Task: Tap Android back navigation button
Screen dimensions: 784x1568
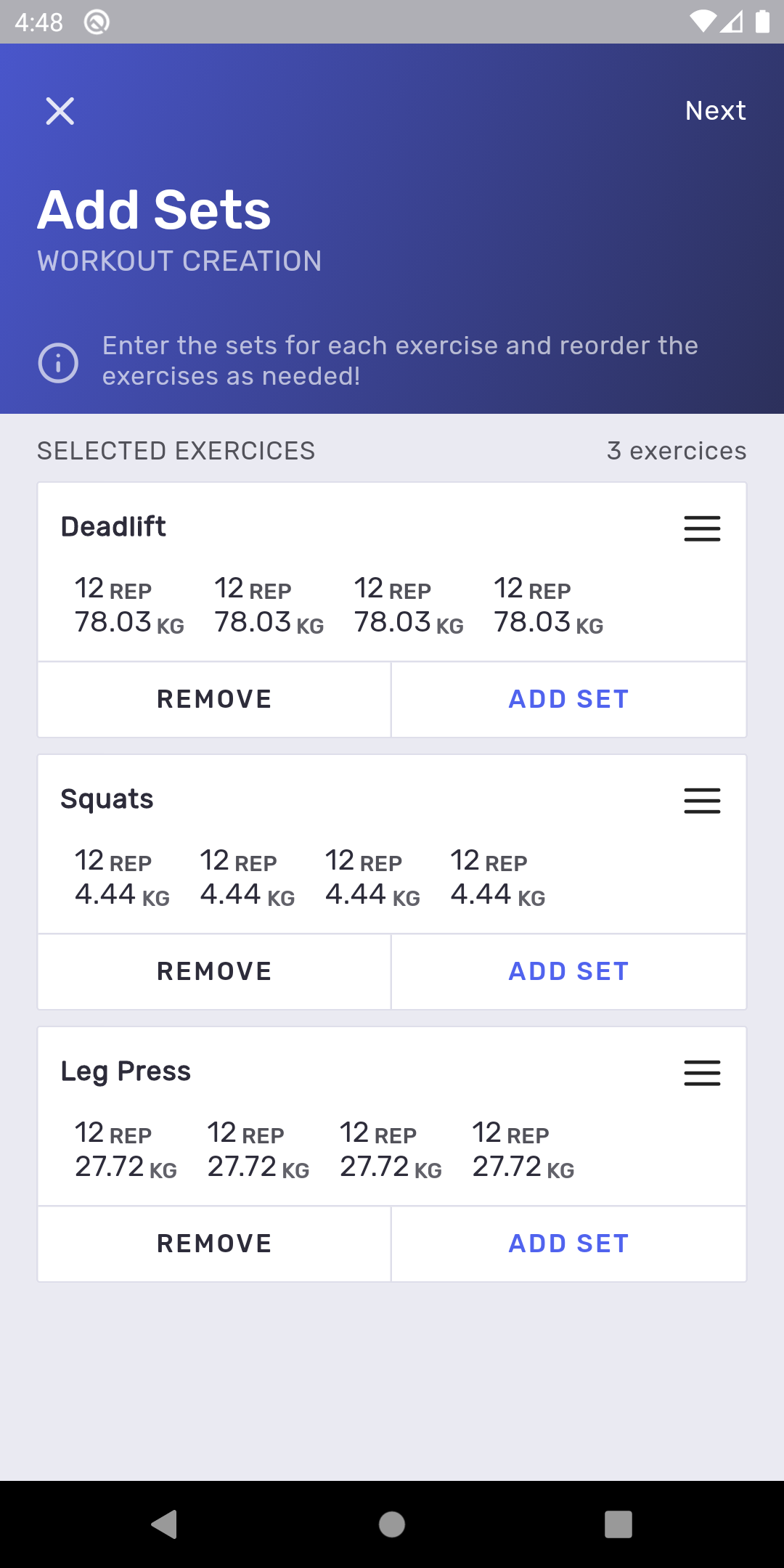Action: click(165, 1524)
